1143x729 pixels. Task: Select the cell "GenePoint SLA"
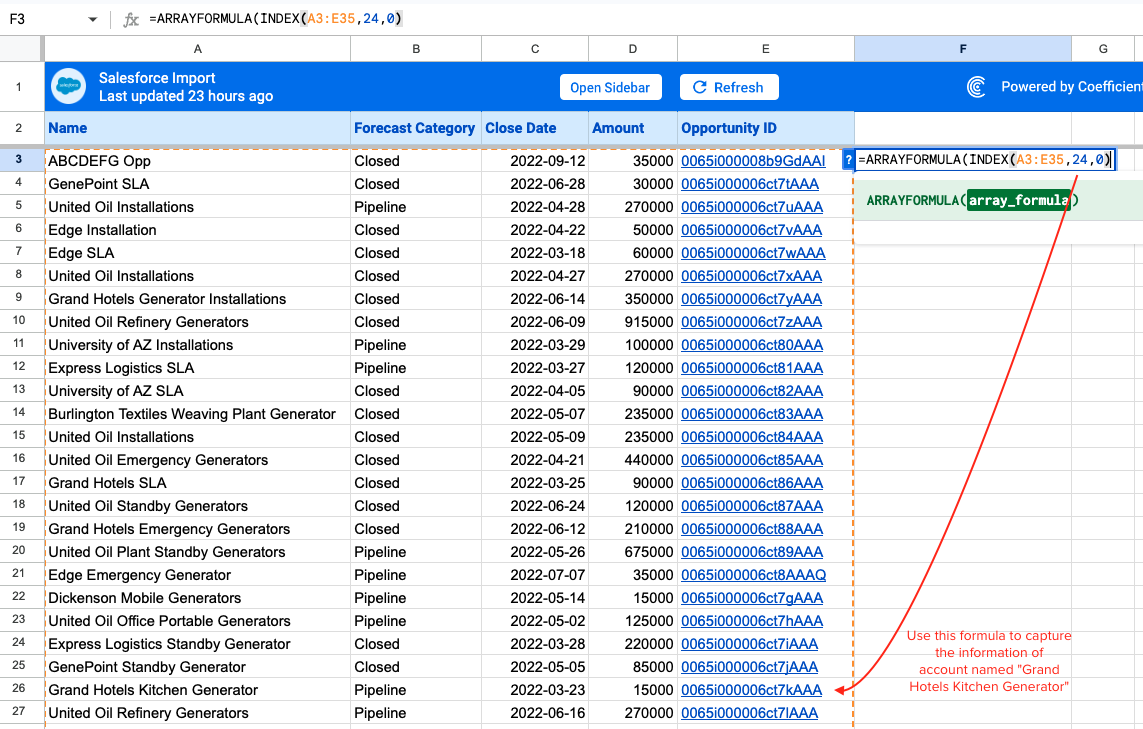[x=198, y=184]
